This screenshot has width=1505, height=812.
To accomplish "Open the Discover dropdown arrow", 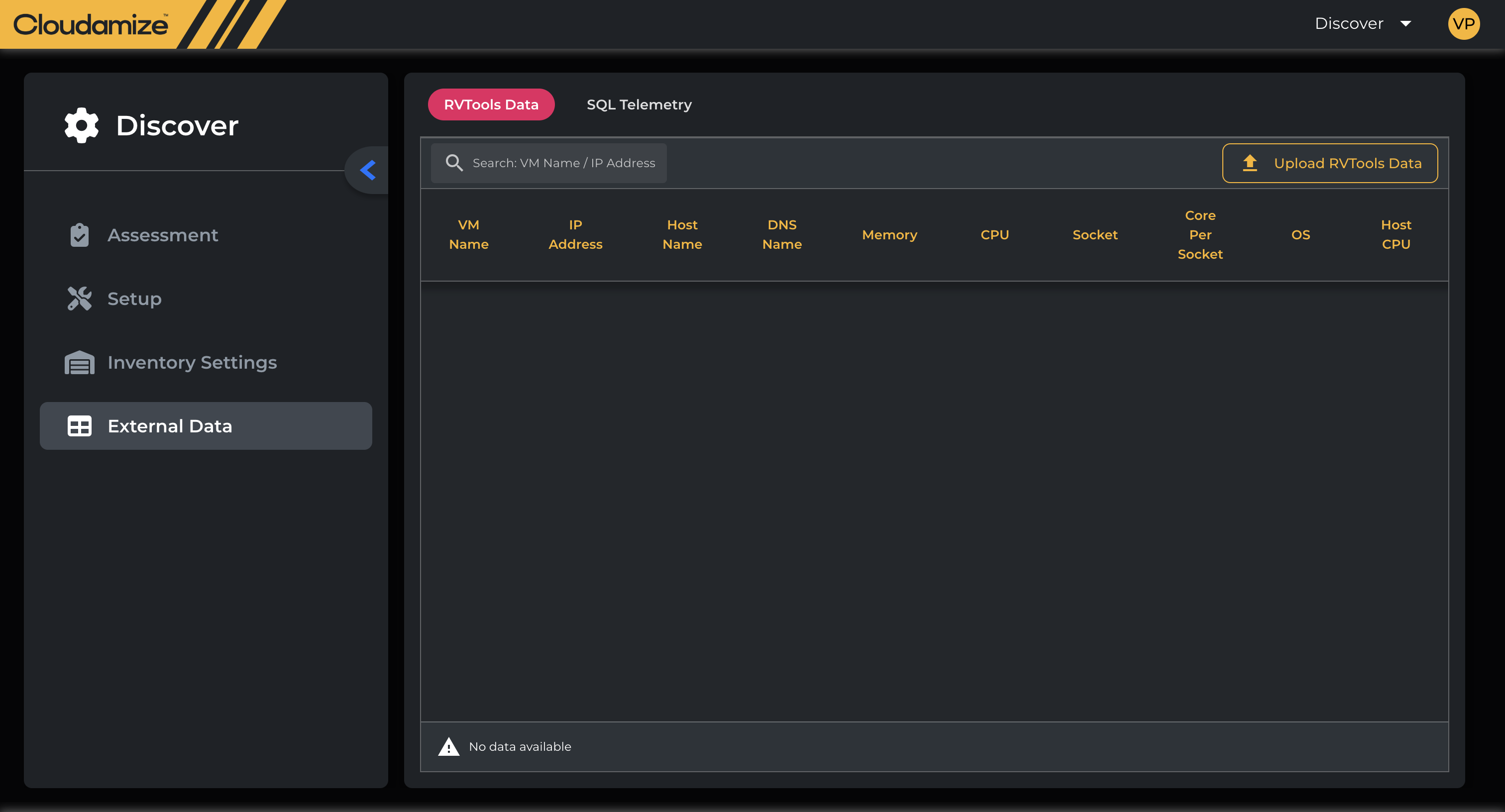I will coord(1405,24).
